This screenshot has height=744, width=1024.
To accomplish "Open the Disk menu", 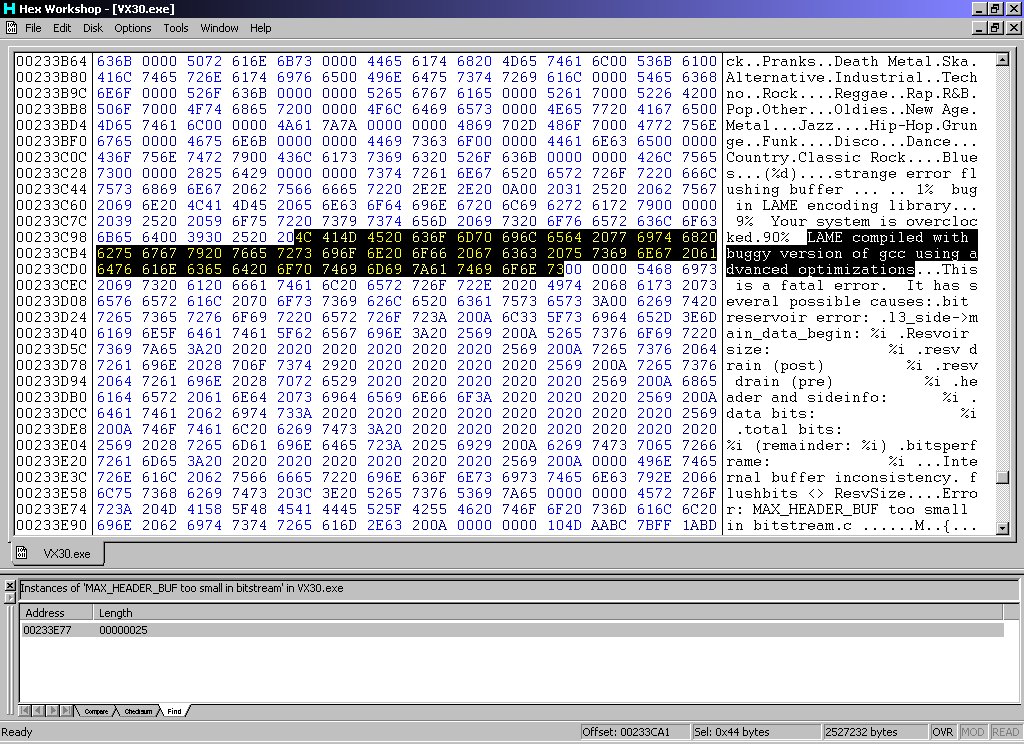I will [x=93, y=28].
